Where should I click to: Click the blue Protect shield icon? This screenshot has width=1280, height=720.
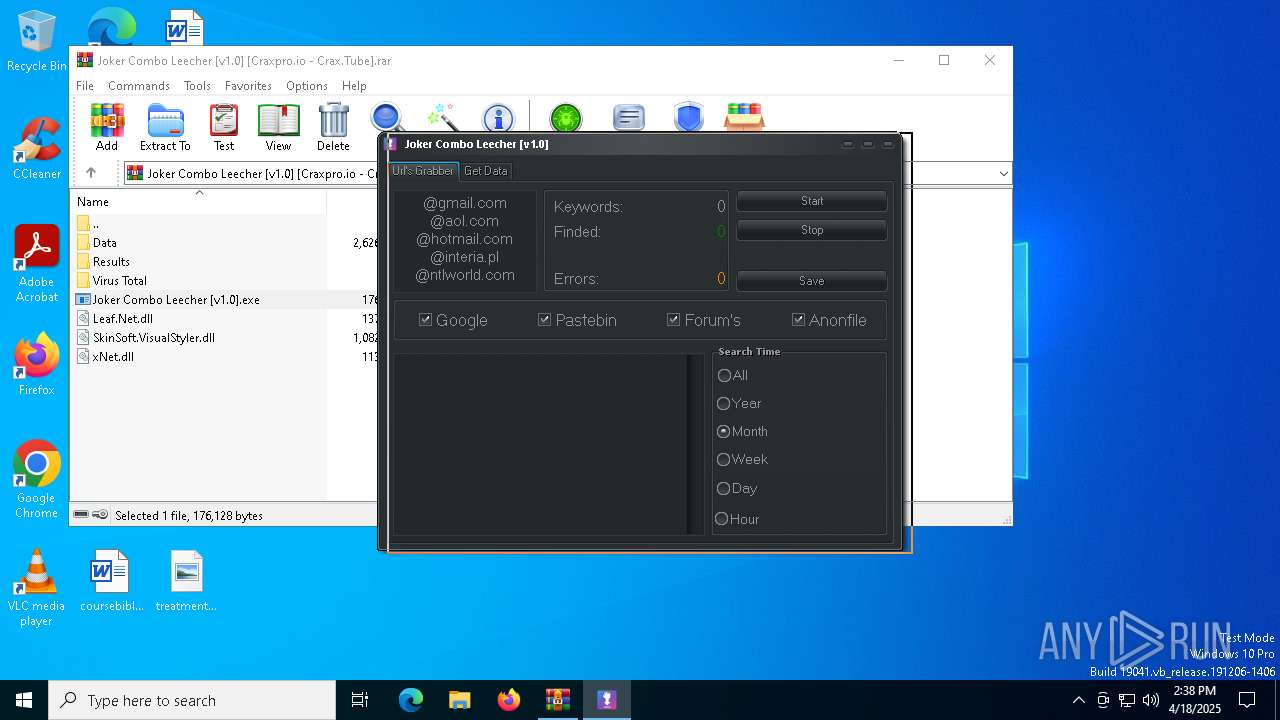(688, 118)
